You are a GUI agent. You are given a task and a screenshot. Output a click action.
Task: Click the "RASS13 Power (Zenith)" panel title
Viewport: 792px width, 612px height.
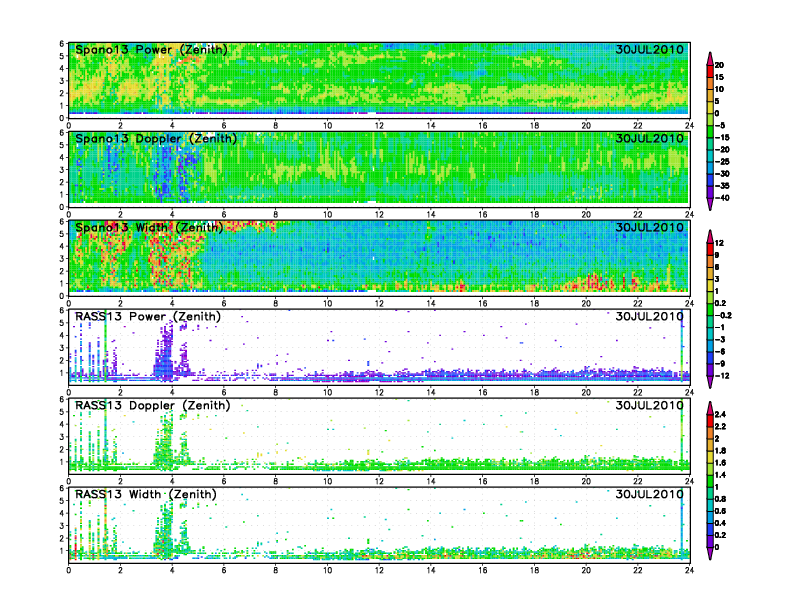(x=148, y=317)
